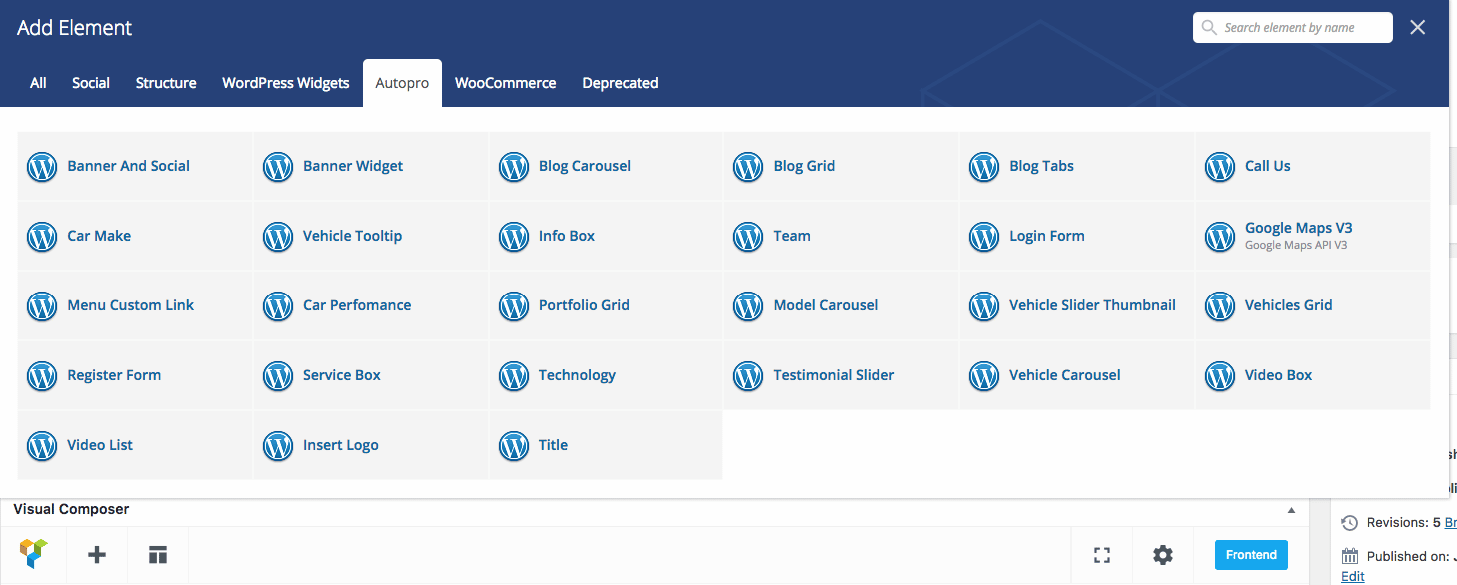Select the Vehicles Grid element
This screenshot has height=585, width=1457.
1313,305
